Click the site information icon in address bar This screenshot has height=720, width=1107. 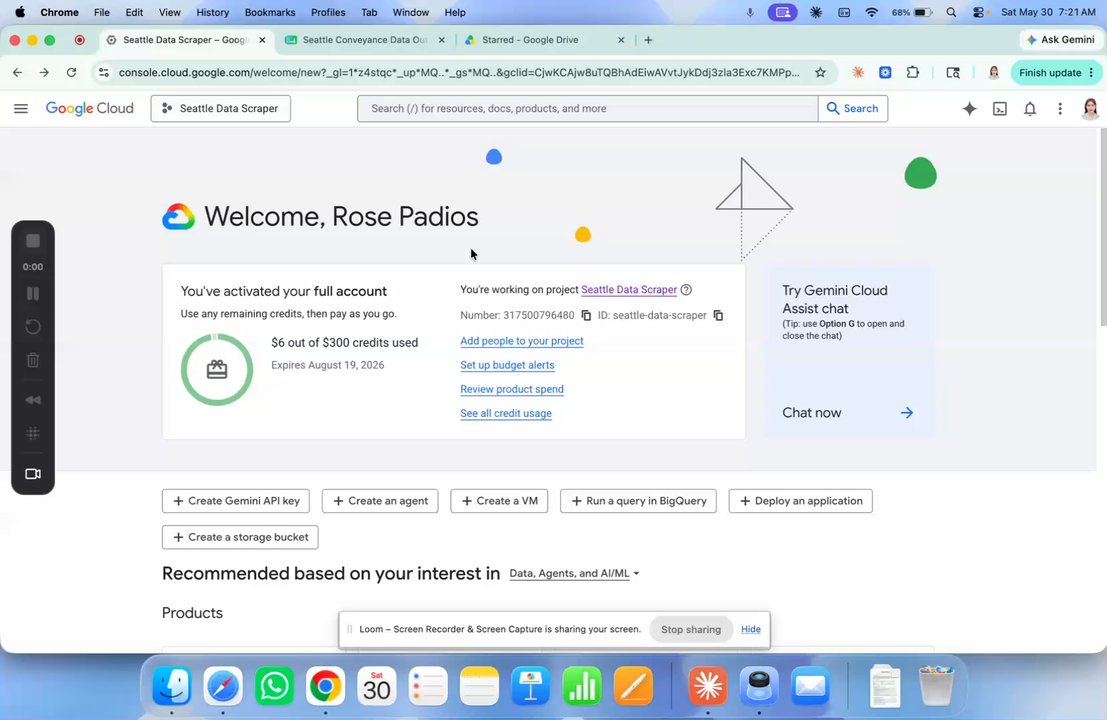coord(104,73)
